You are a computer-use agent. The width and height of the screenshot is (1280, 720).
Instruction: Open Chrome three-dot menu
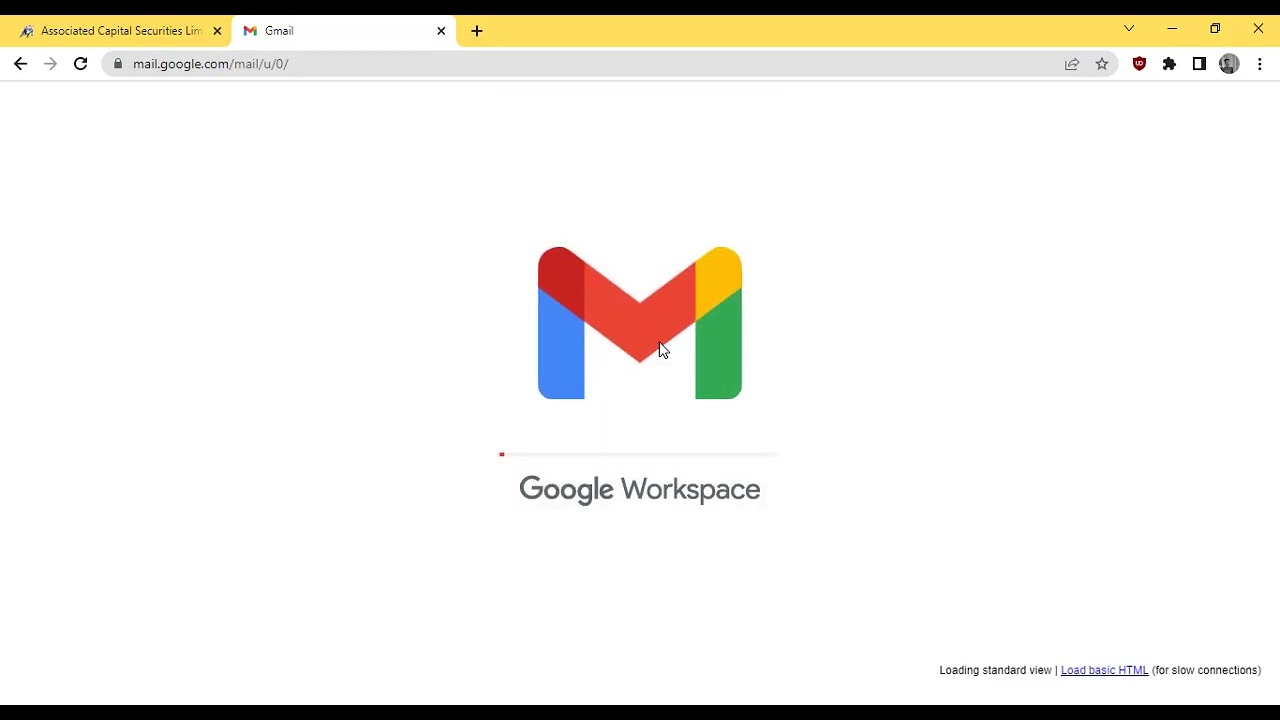tap(1259, 64)
